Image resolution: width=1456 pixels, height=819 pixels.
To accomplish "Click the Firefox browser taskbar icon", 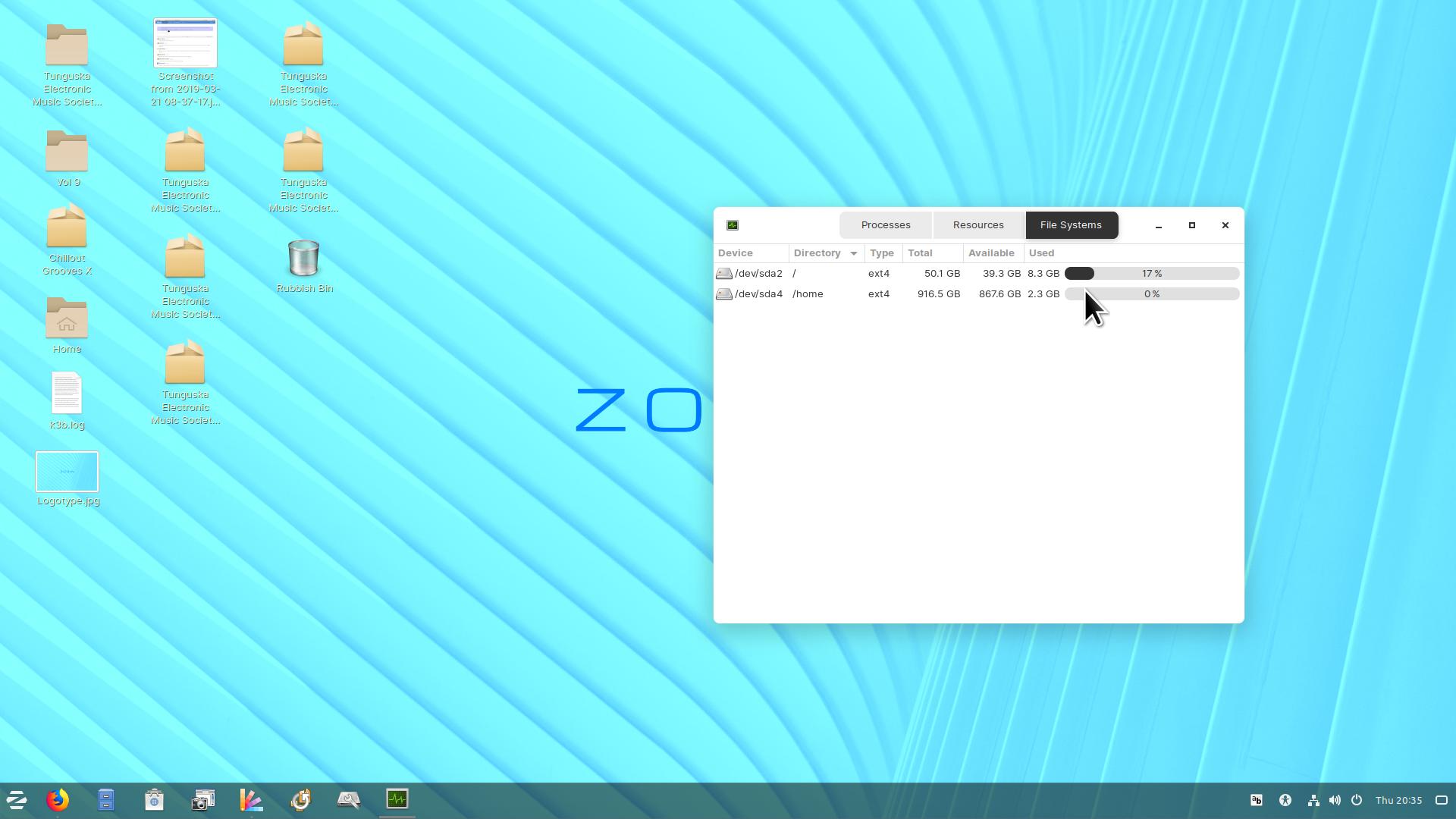I will click(x=57, y=799).
